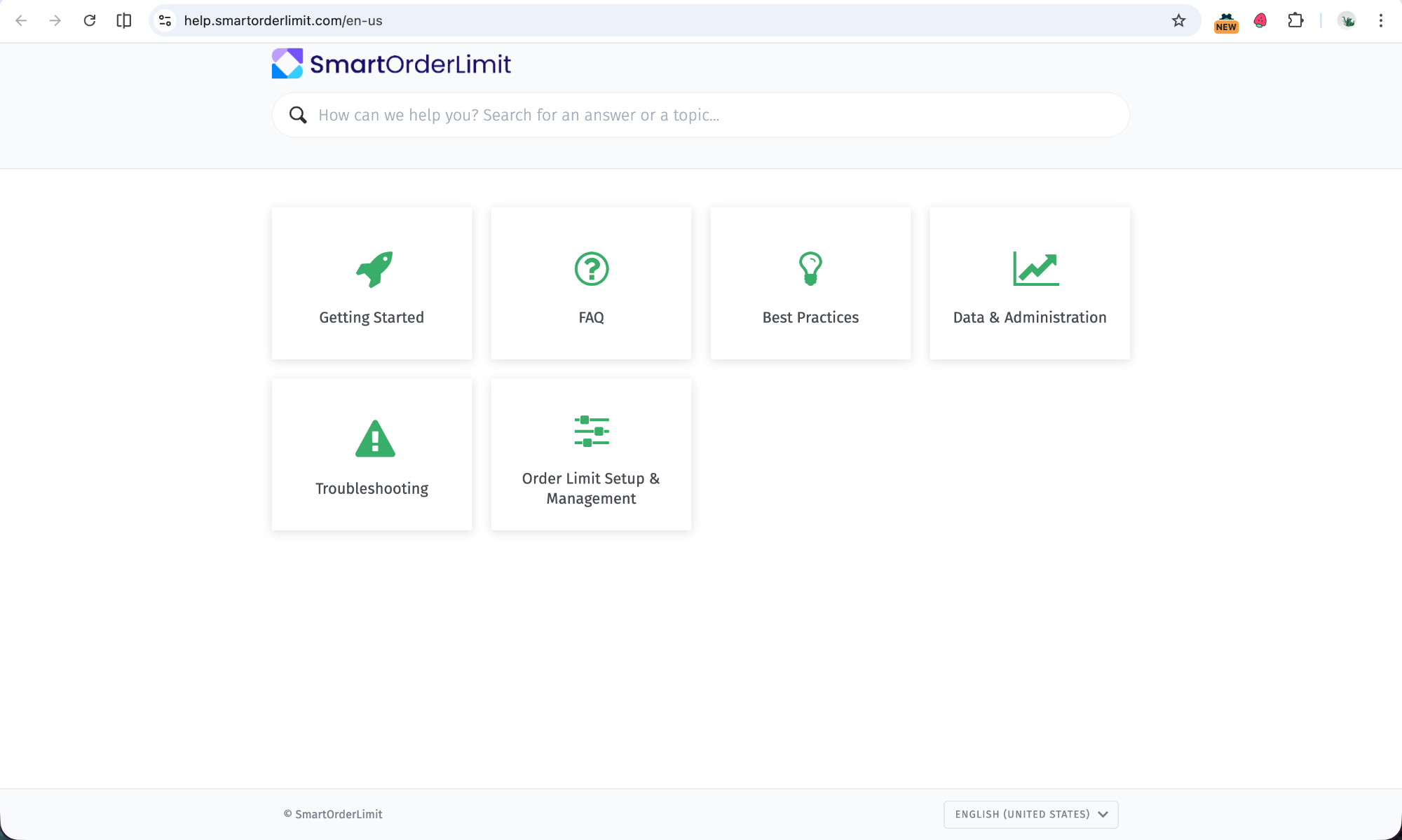Viewport: 1402px width, 840px height.
Task: Click in the help search field
Action: tap(701, 115)
